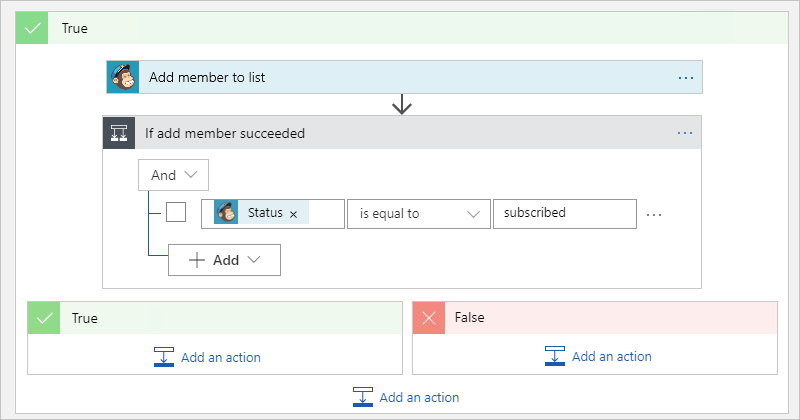The image size is (800, 420).
Task: Open the 'is equal to' operator dropdown
Action: tap(419, 214)
